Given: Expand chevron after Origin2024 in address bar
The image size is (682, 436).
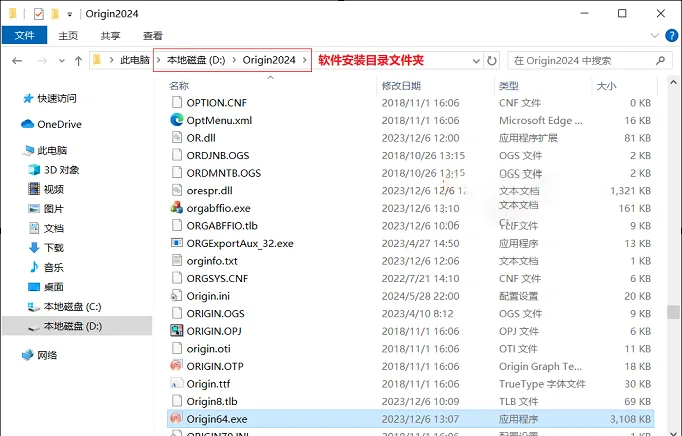Looking at the screenshot, I should tap(304, 60).
